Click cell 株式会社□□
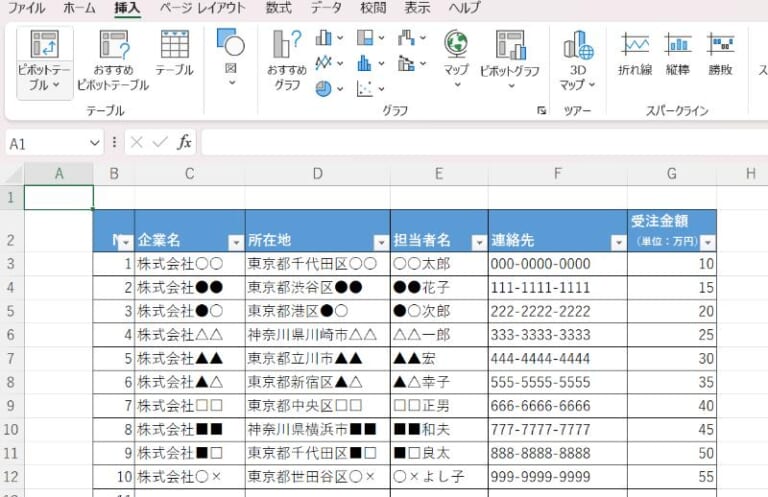This screenshot has height=497, width=768. (x=190, y=406)
